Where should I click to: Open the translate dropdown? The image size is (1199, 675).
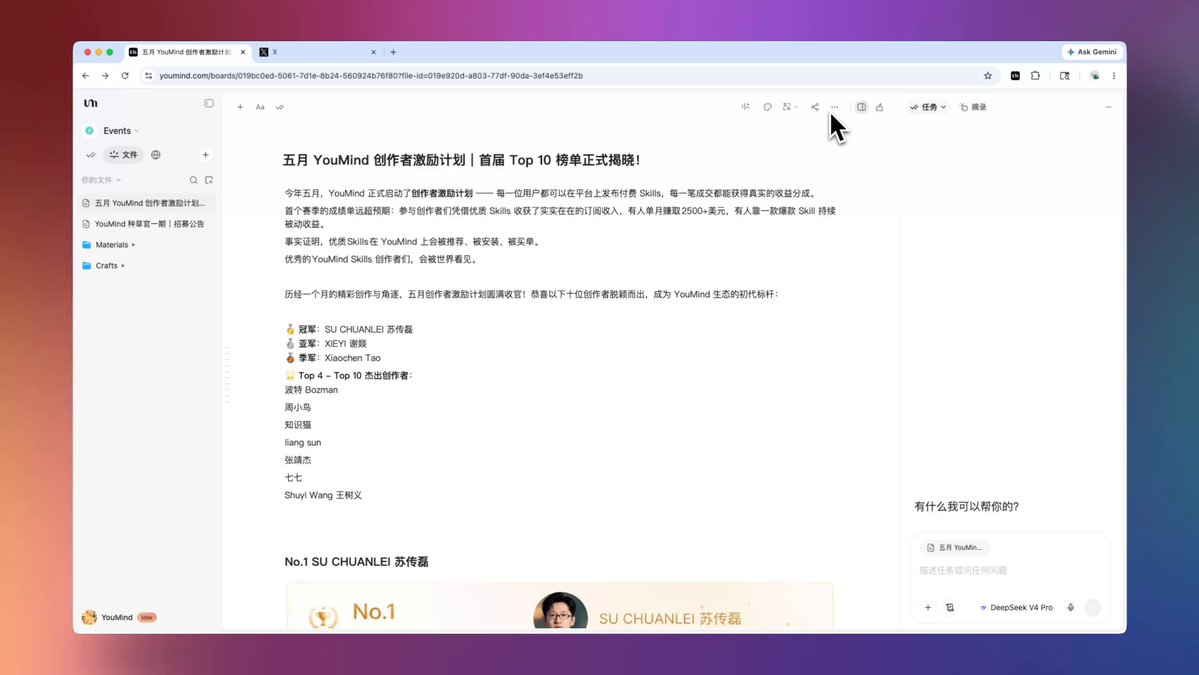790,107
